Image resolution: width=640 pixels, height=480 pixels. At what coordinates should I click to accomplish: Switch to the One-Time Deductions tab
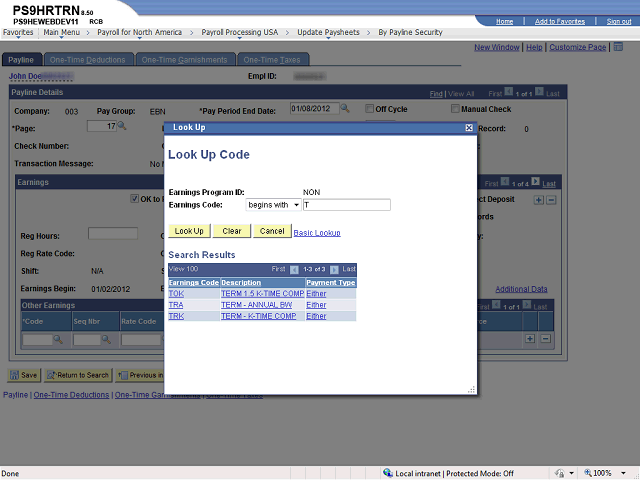[88, 60]
